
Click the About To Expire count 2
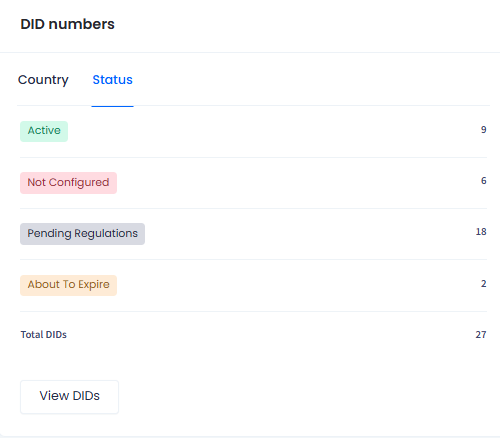tap(483, 284)
